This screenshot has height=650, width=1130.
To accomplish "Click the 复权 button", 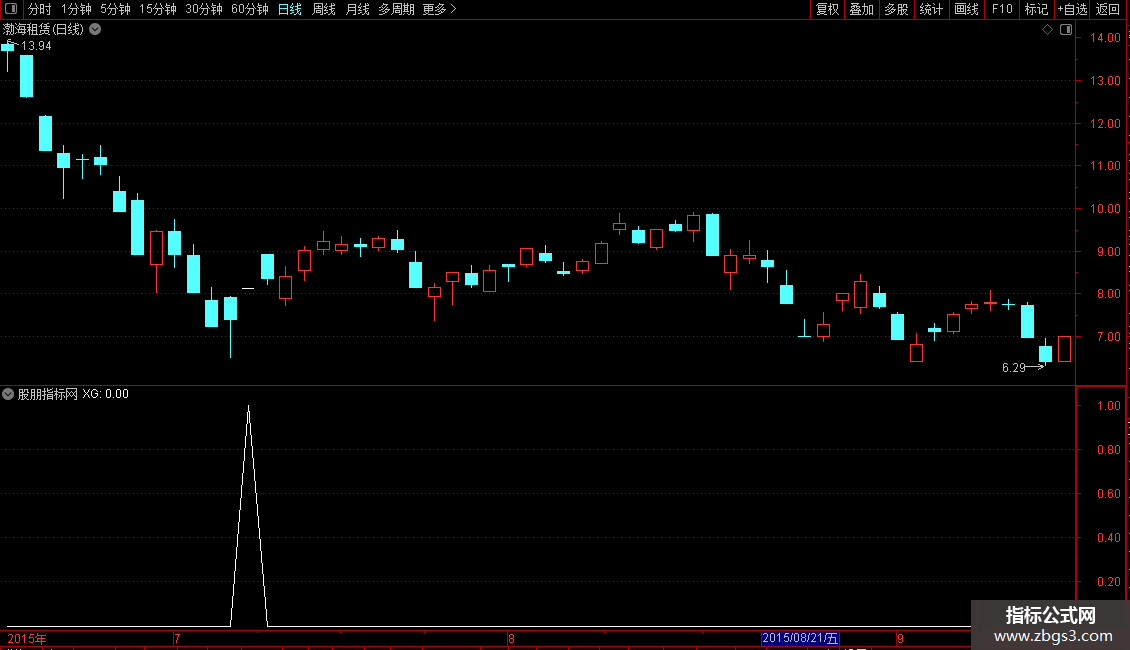I will (x=827, y=9).
